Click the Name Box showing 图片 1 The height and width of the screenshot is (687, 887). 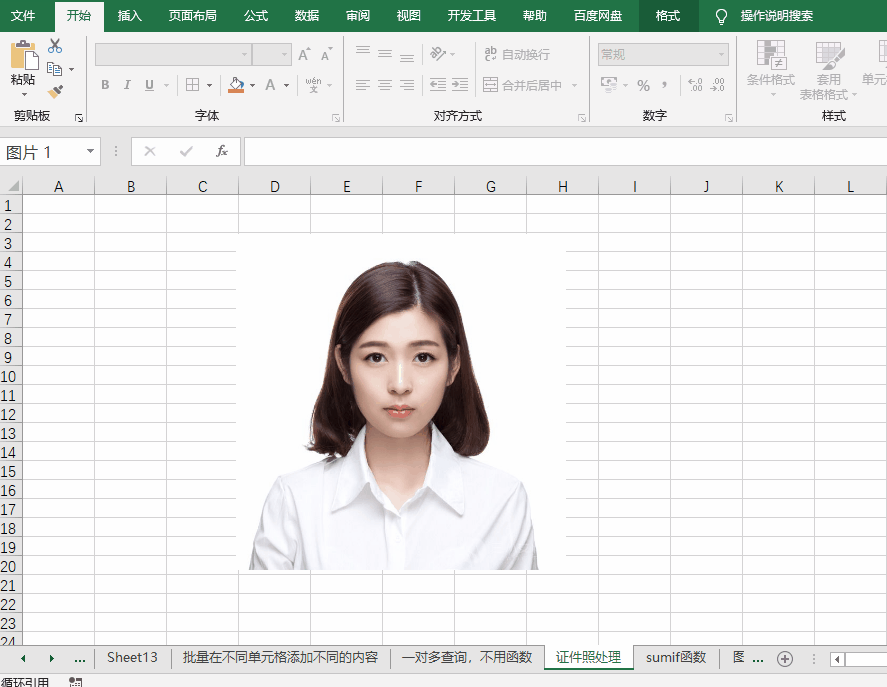pyautogui.click(x=50, y=152)
